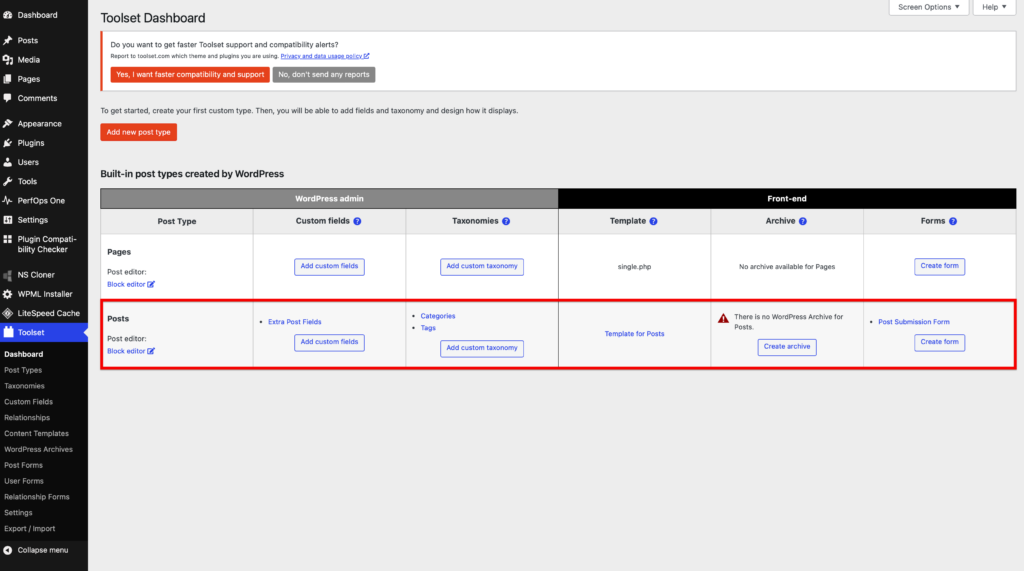Screen dimensions: 1024x571
Task: Open Categories taxonomy link
Action: 438,316
